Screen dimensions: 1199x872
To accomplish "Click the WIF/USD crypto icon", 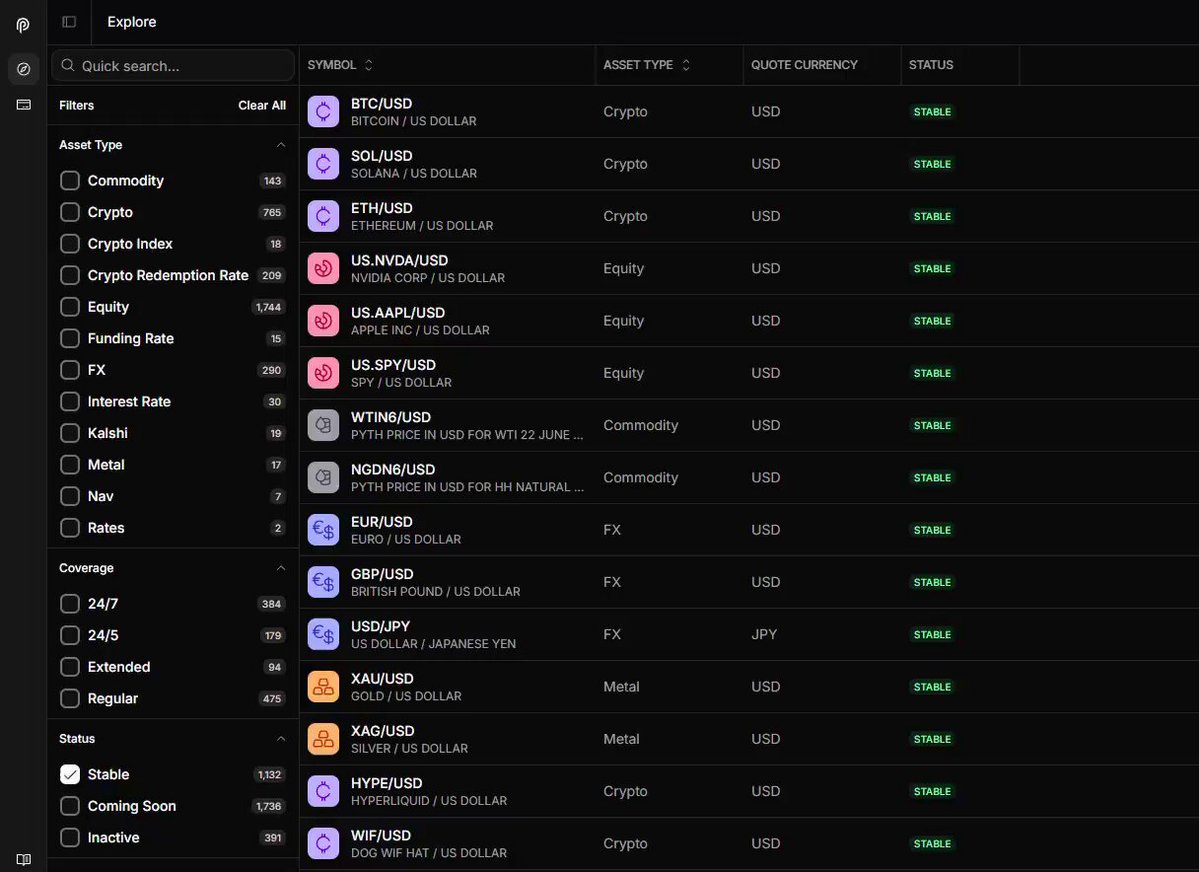I will pyautogui.click(x=323, y=843).
